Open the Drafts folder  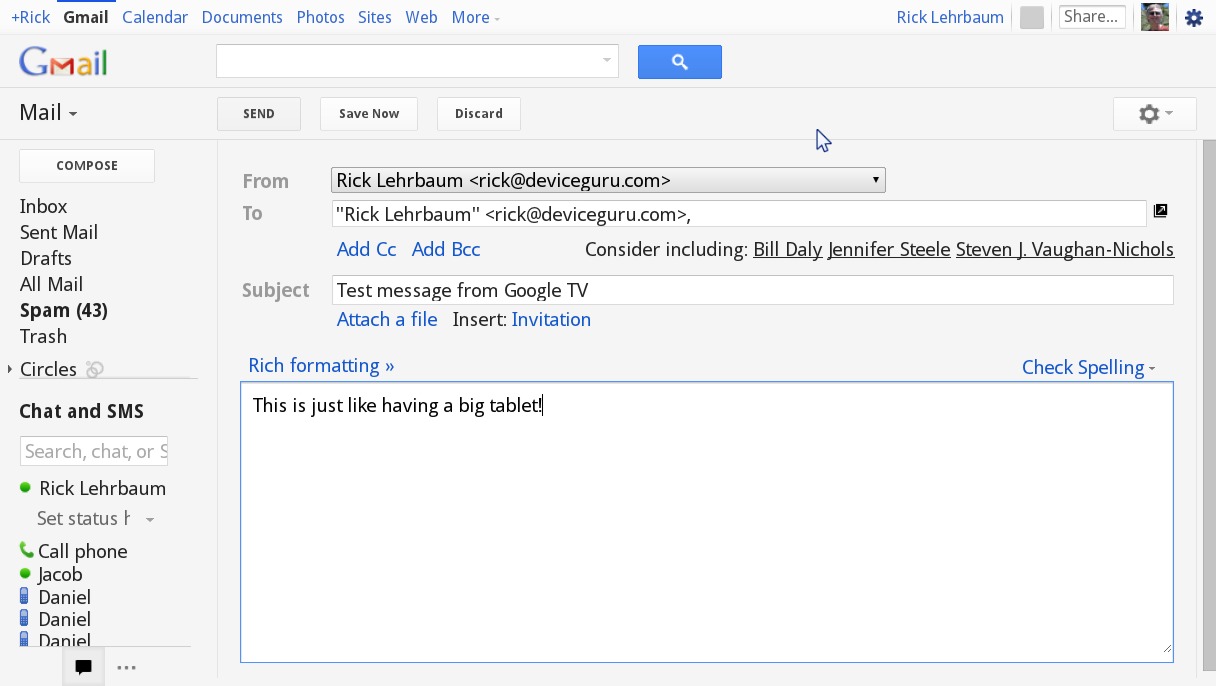[x=46, y=258]
